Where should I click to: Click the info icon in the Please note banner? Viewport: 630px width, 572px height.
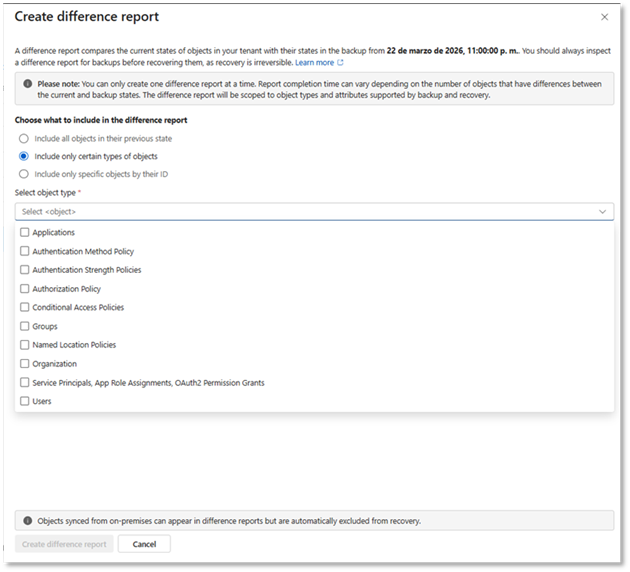coord(27,84)
